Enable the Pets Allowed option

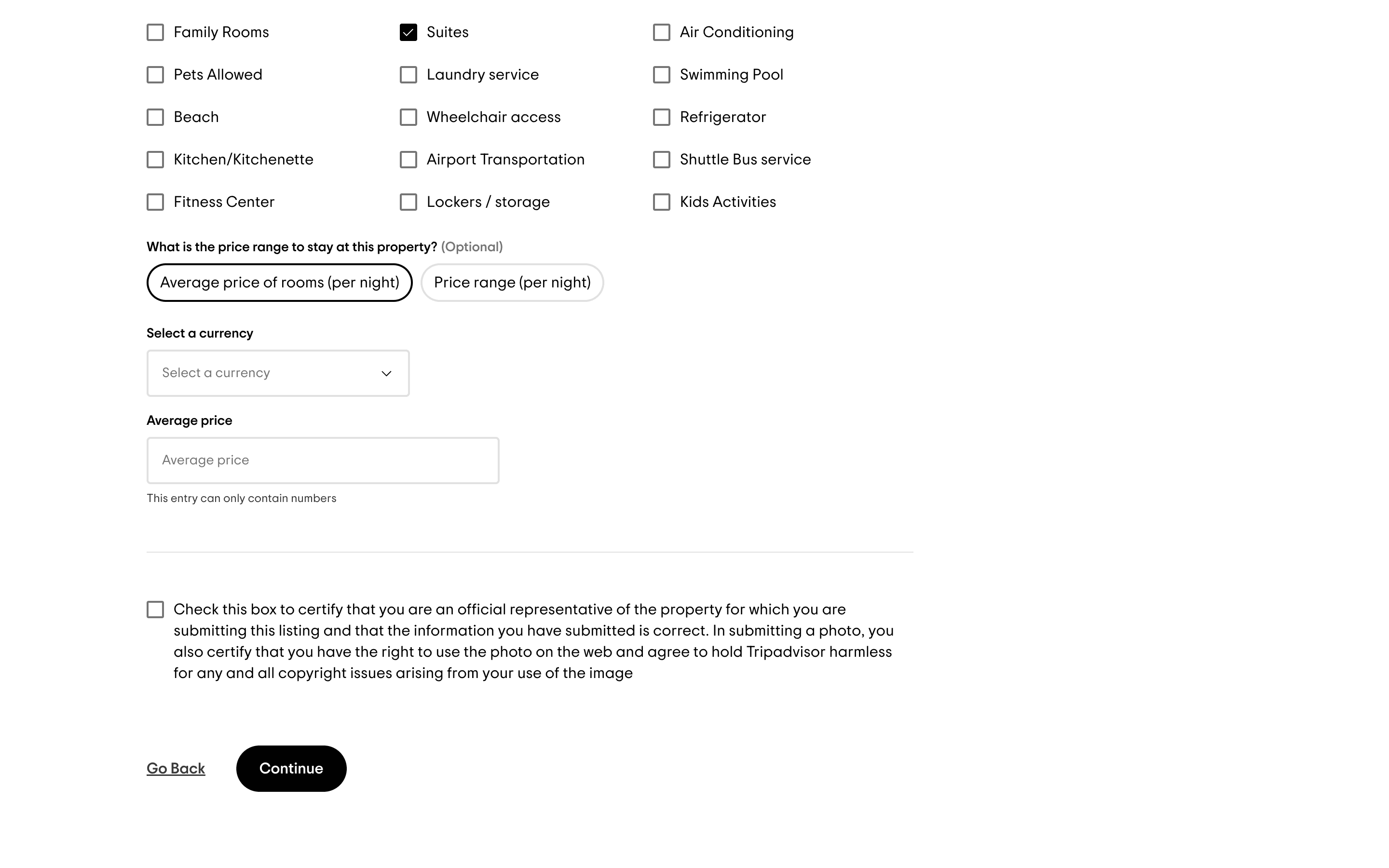pos(155,75)
